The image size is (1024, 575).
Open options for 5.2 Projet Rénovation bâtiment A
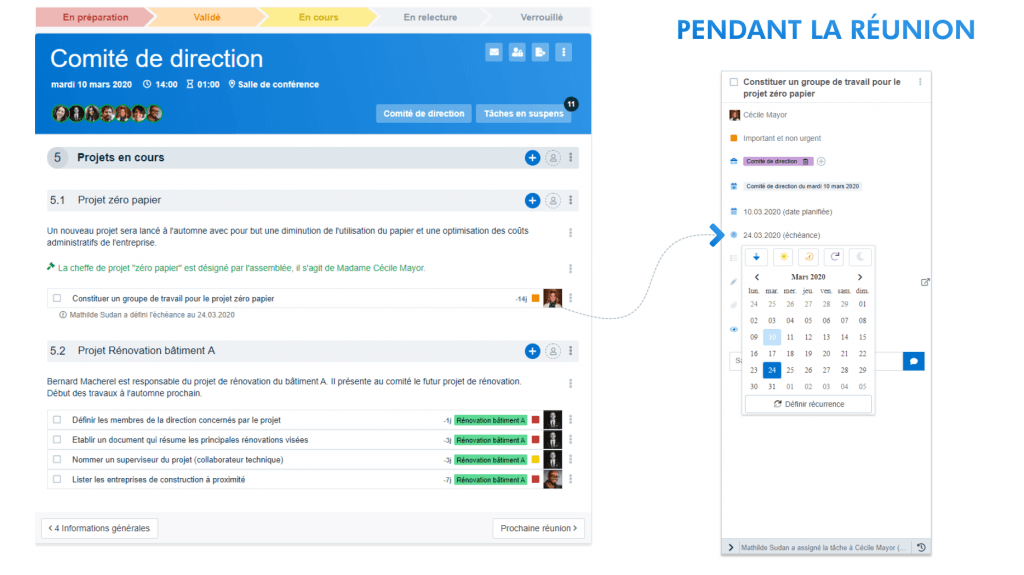click(571, 351)
